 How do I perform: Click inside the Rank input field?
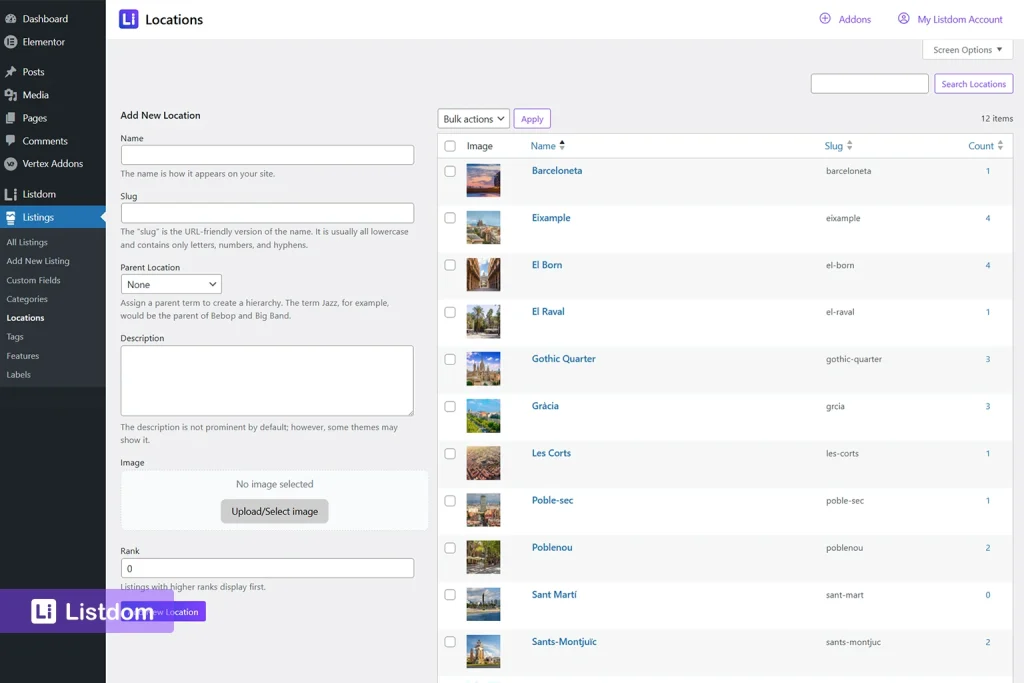point(266,567)
